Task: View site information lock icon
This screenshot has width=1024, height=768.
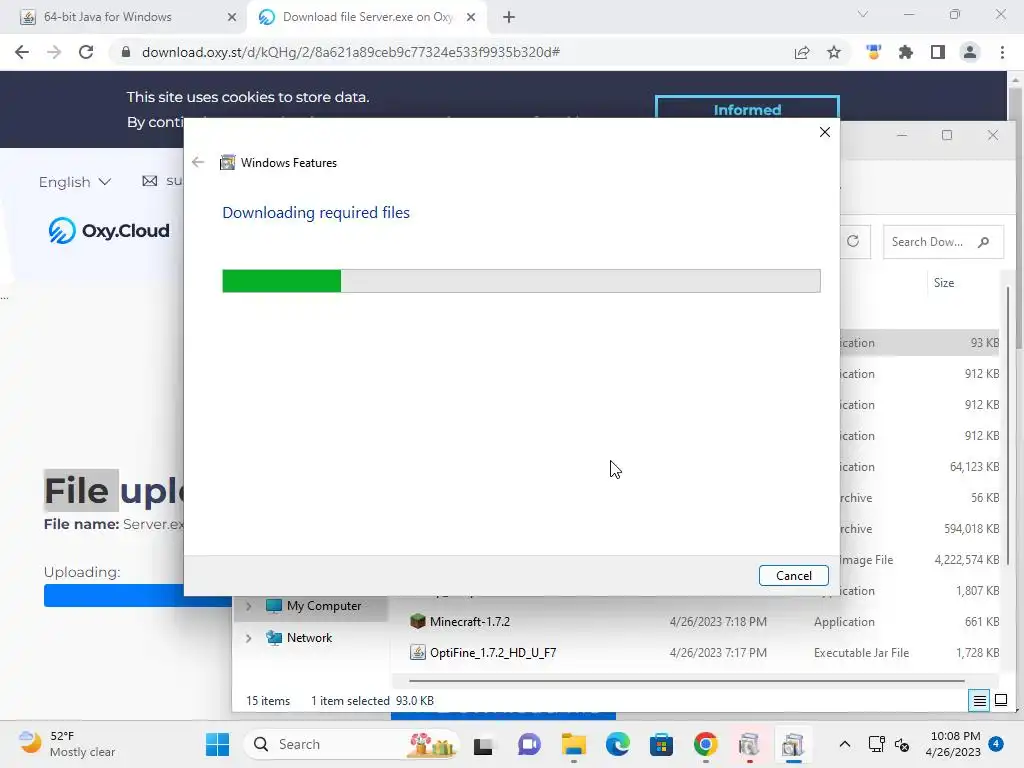Action: point(125,52)
